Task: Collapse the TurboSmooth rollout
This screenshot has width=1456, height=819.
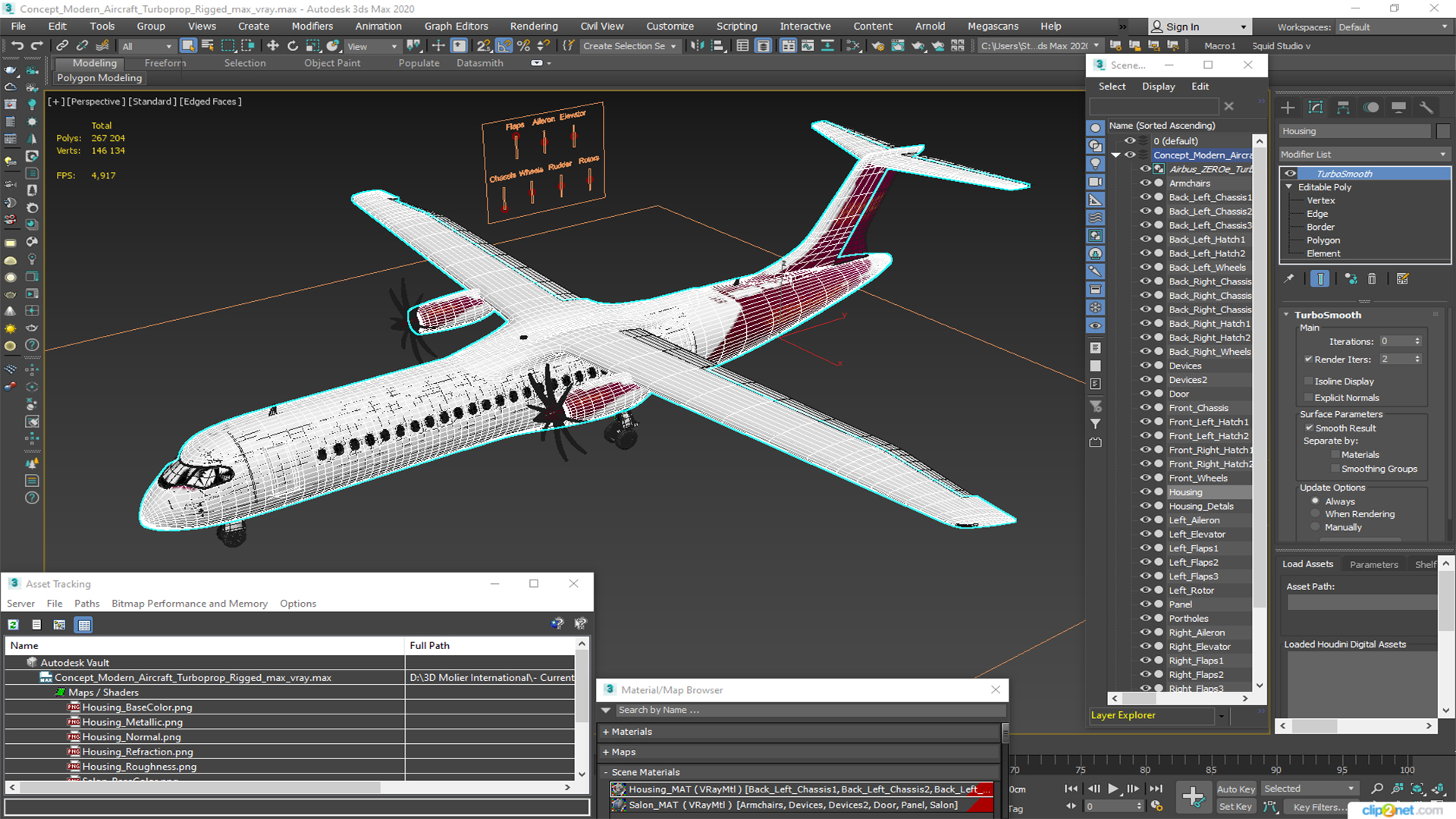Action: click(1286, 315)
